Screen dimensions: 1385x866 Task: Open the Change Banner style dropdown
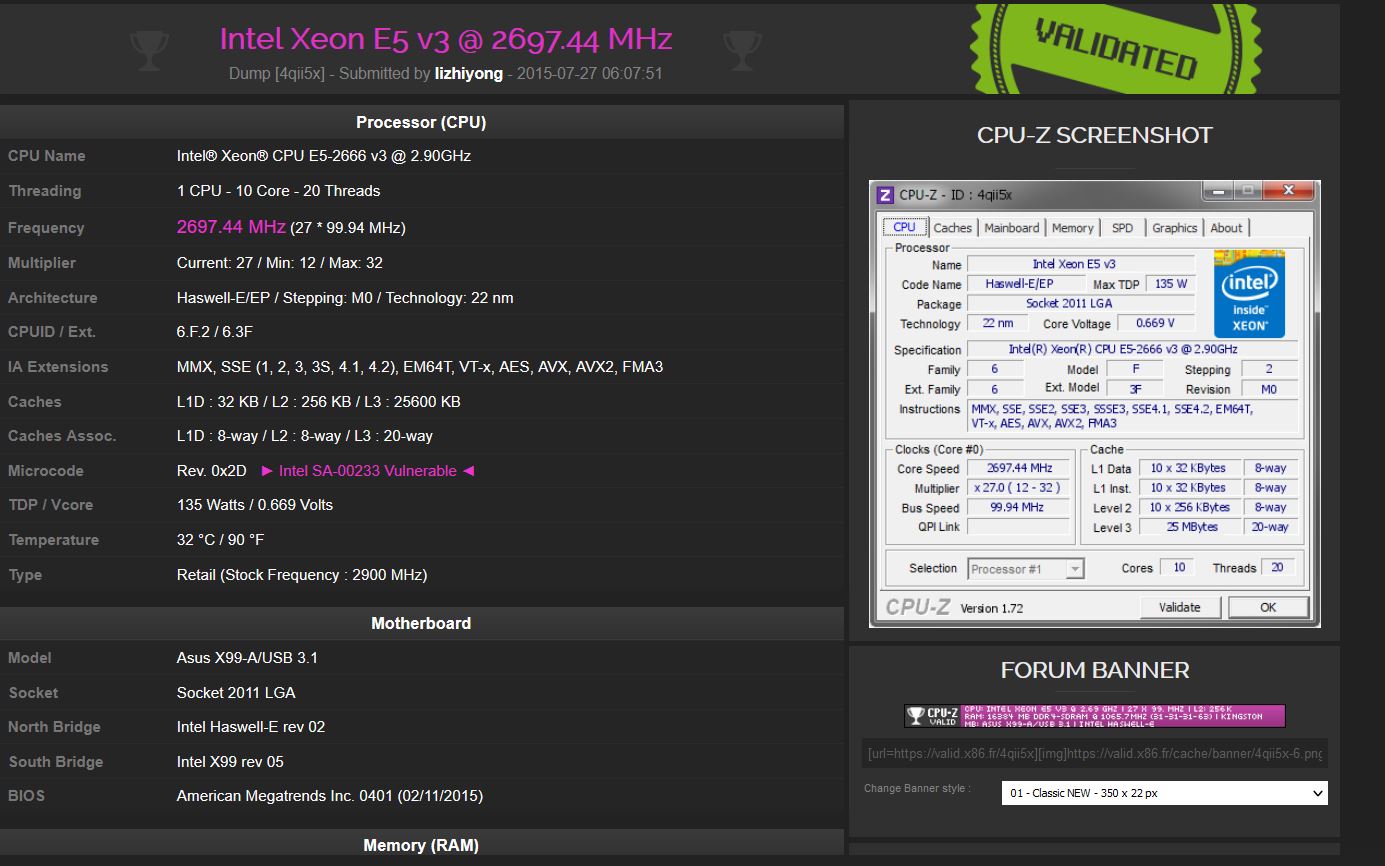[1165, 793]
